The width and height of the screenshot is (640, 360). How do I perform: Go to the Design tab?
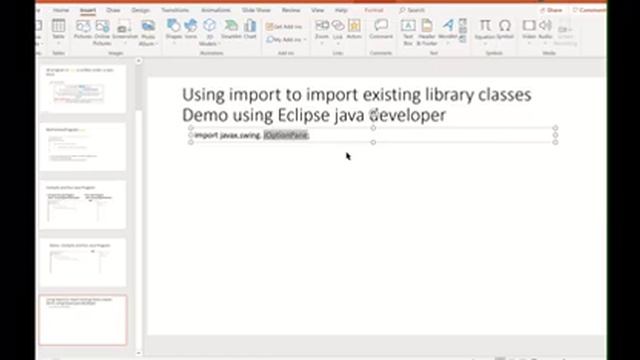tap(140, 10)
